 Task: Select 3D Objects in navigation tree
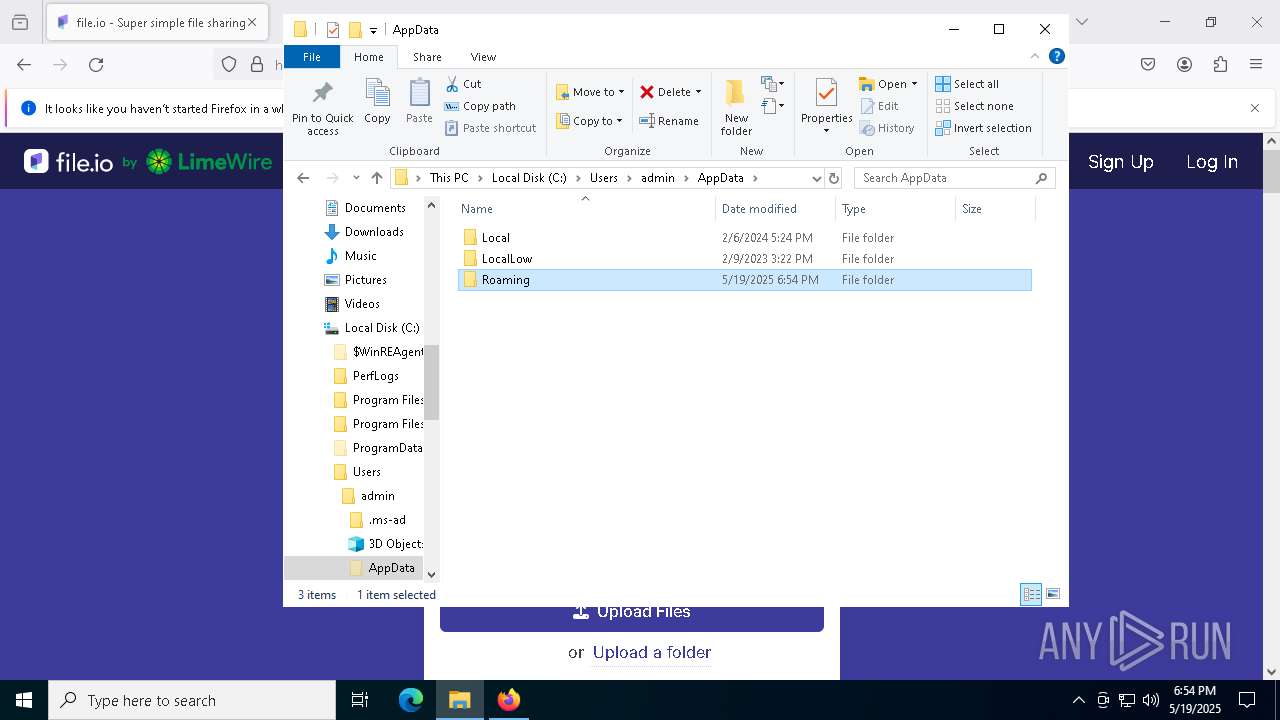pos(385,544)
